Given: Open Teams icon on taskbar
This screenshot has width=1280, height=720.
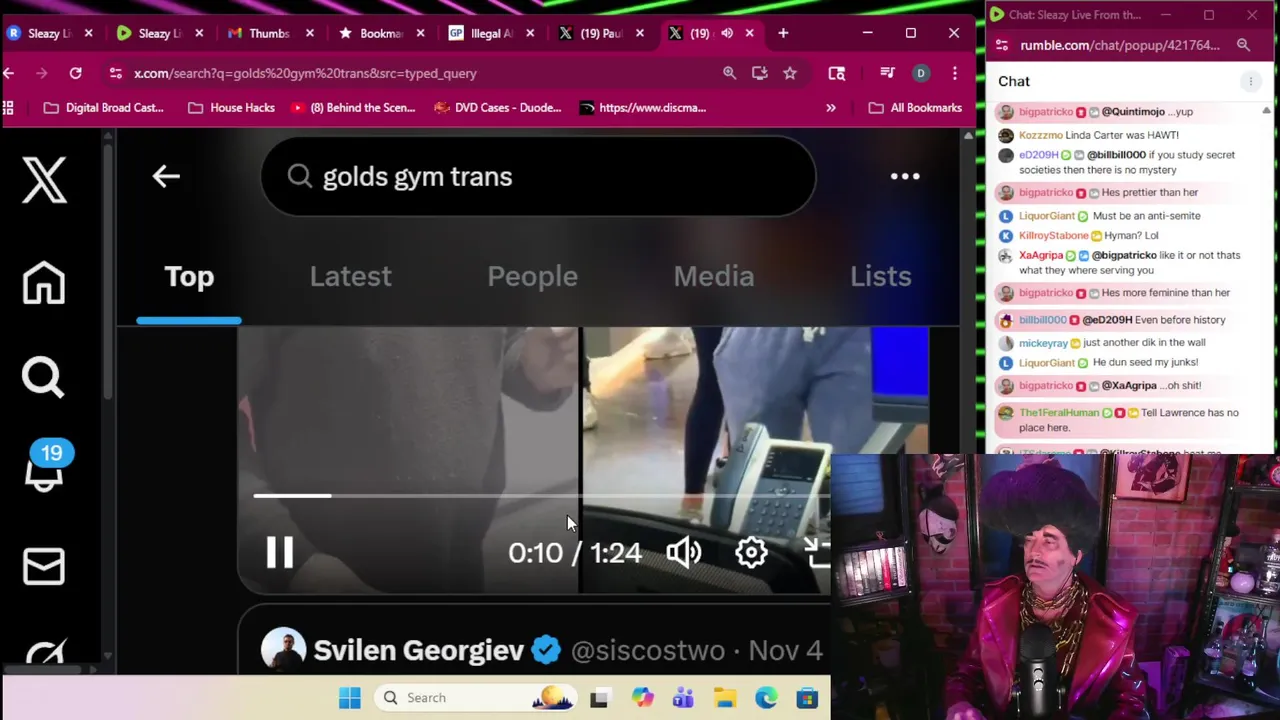Looking at the screenshot, I should coord(683,698).
